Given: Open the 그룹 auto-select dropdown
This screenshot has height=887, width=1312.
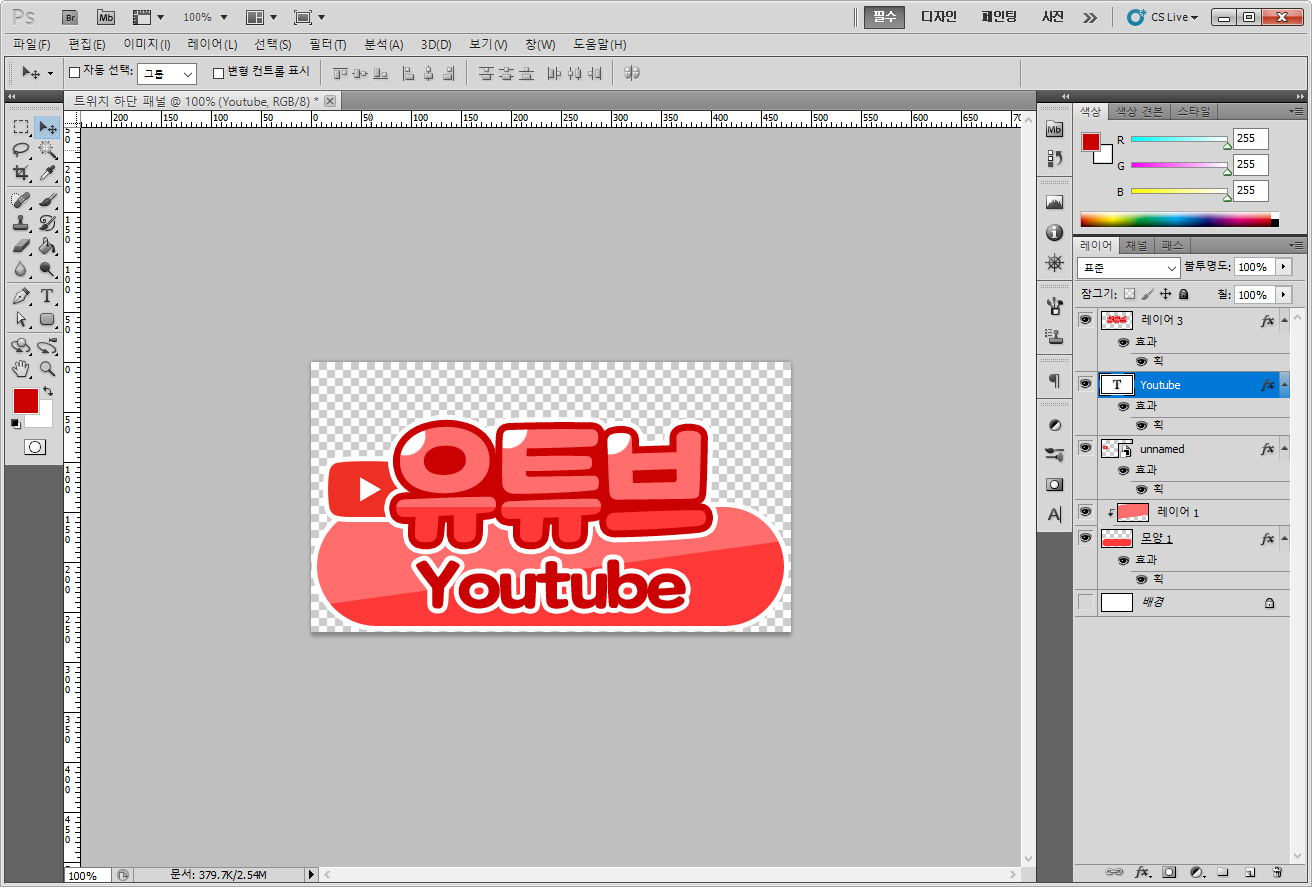Looking at the screenshot, I should [x=167, y=73].
